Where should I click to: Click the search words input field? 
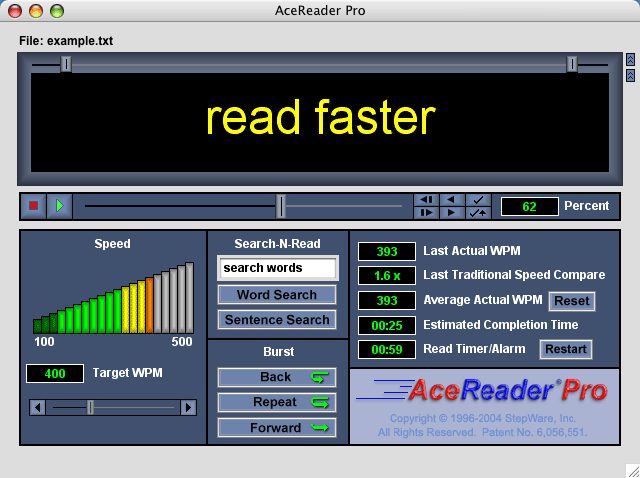tap(277, 268)
